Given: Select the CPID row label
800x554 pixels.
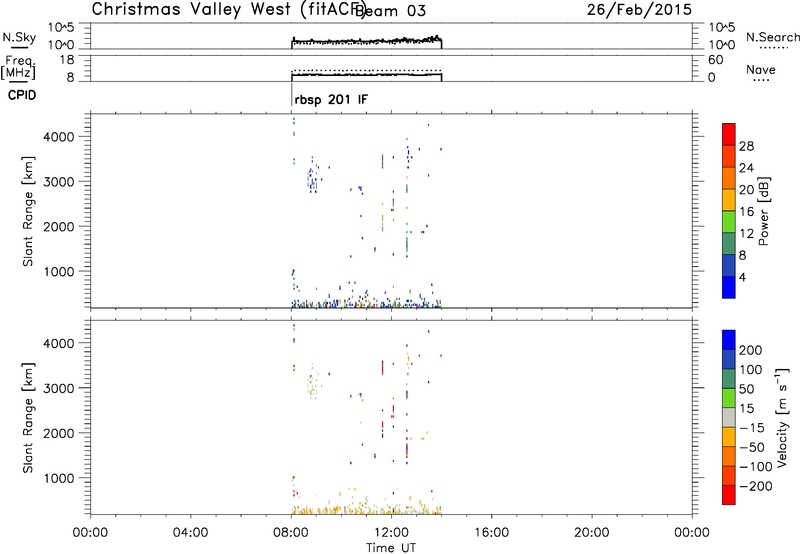Looking at the screenshot, I should [x=22, y=95].
